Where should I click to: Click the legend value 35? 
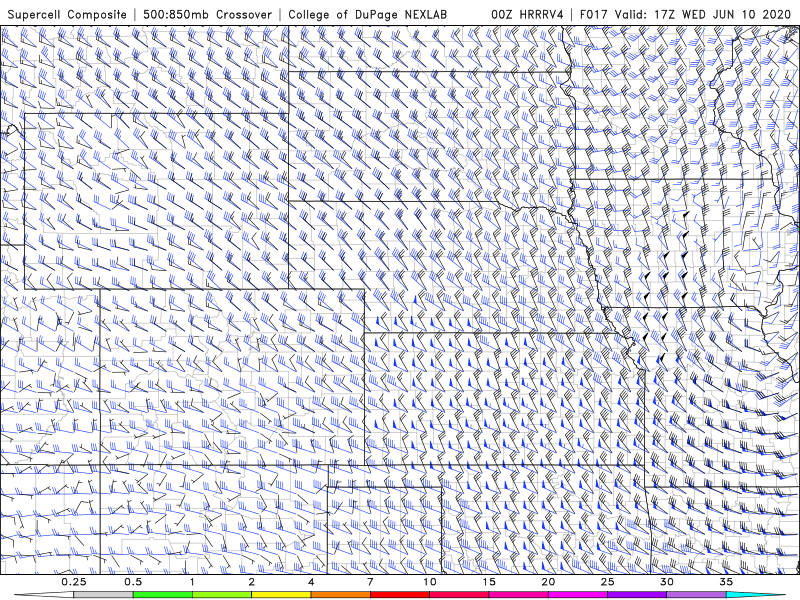pyautogui.click(x=727, y=582)
